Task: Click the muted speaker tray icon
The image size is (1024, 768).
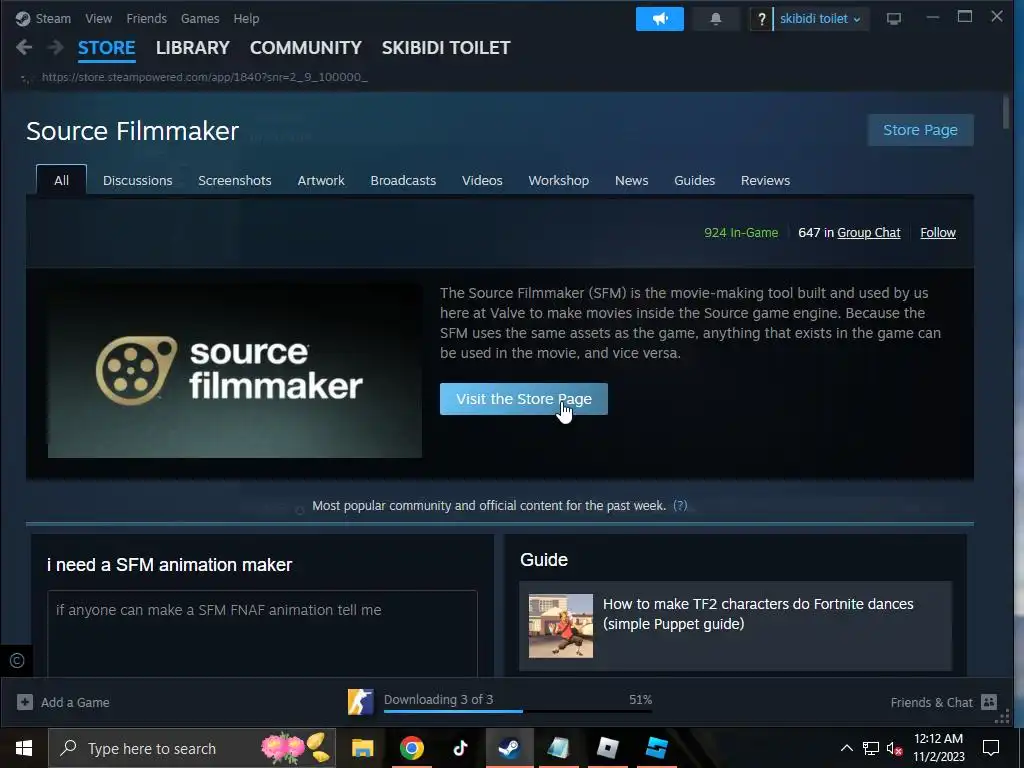Action: 894,748
